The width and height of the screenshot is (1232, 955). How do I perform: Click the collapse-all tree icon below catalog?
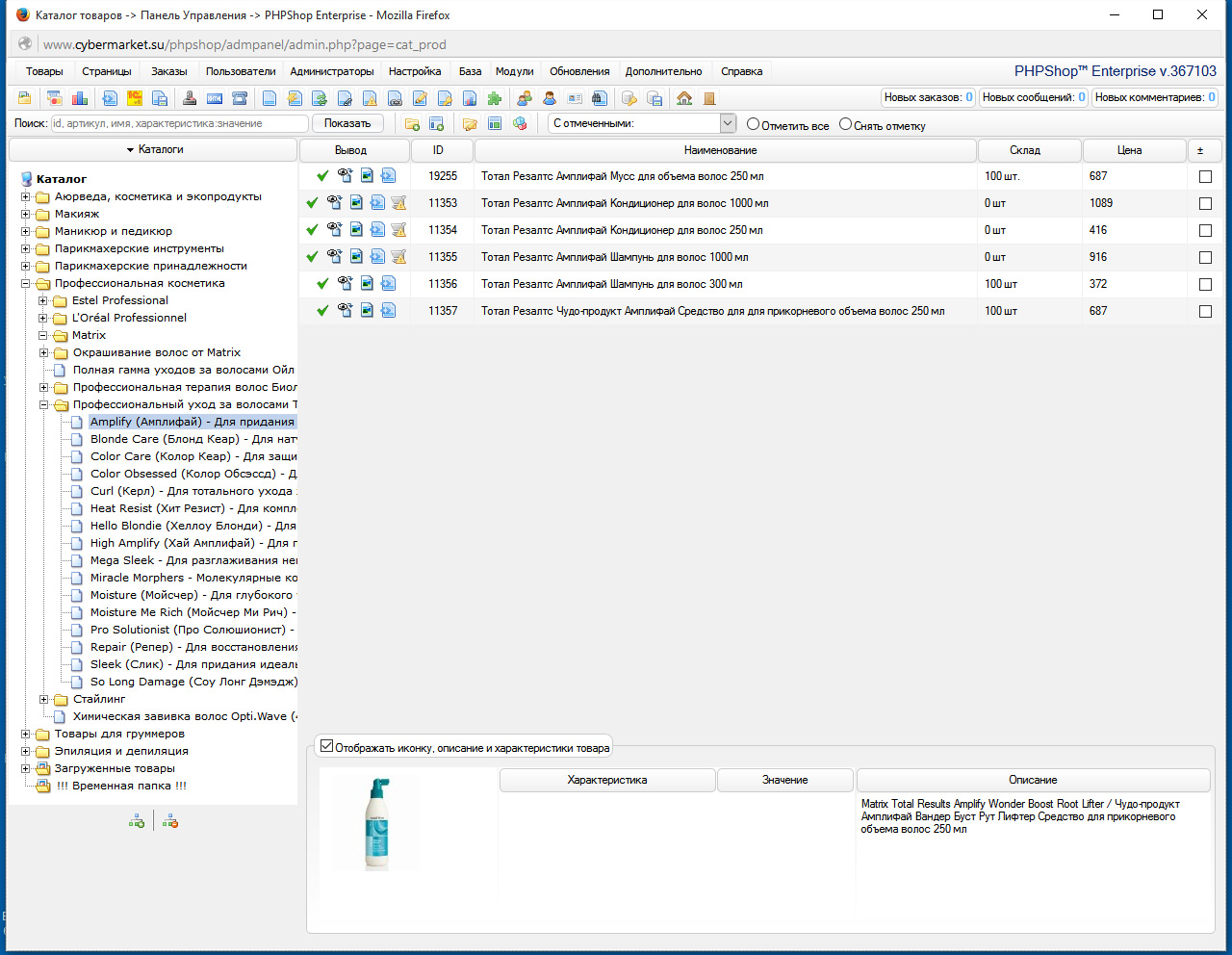170,821
